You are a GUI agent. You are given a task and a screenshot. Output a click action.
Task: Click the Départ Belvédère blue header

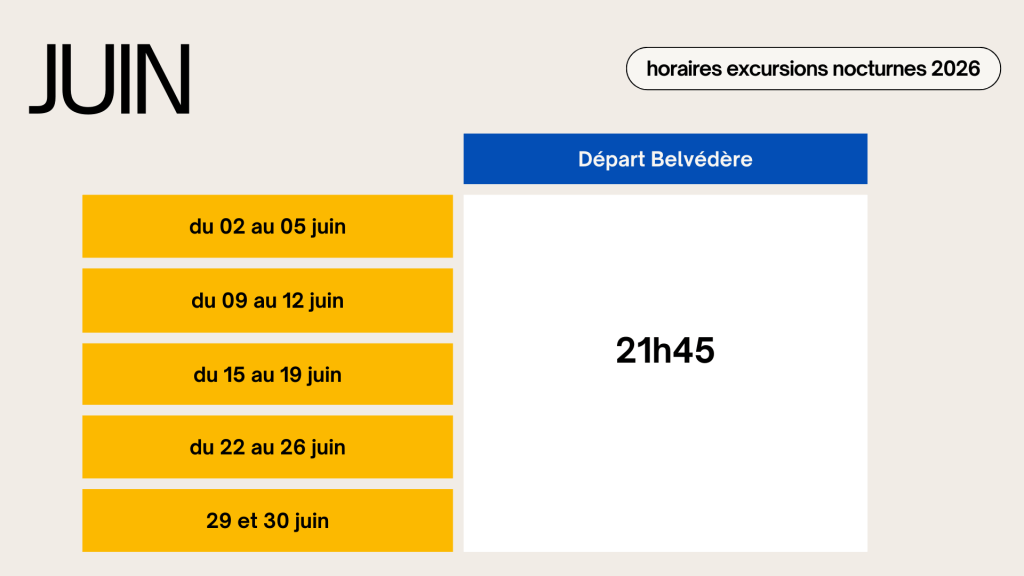click(x=665, y=159)
